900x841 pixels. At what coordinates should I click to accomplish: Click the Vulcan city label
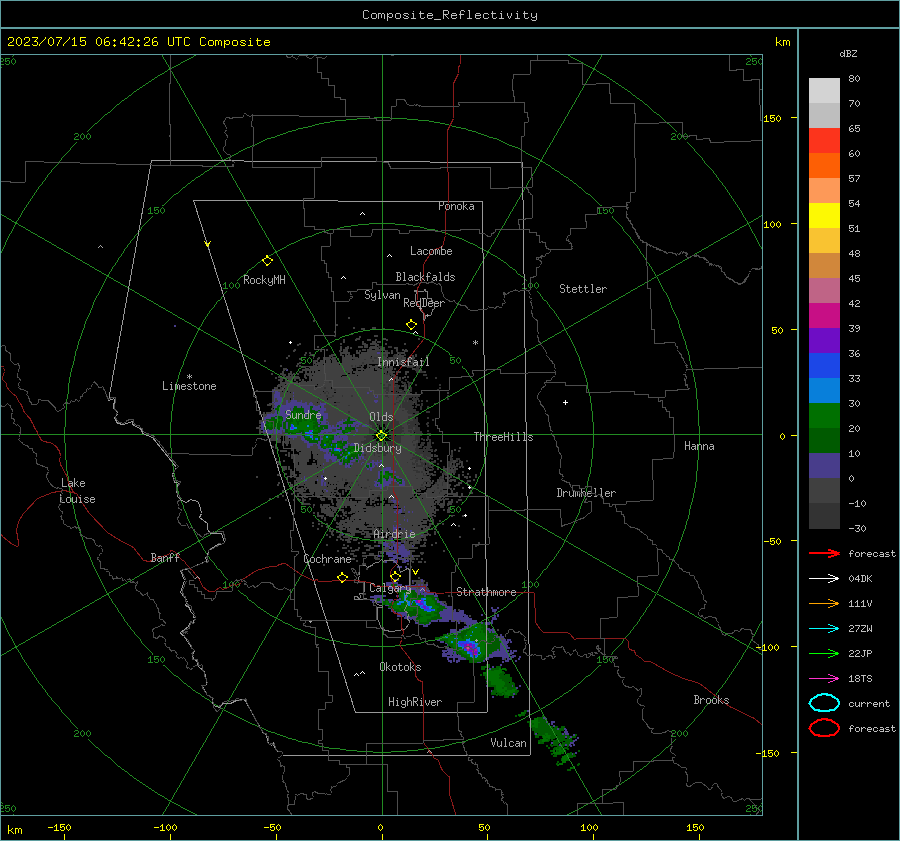coord(508,743)
